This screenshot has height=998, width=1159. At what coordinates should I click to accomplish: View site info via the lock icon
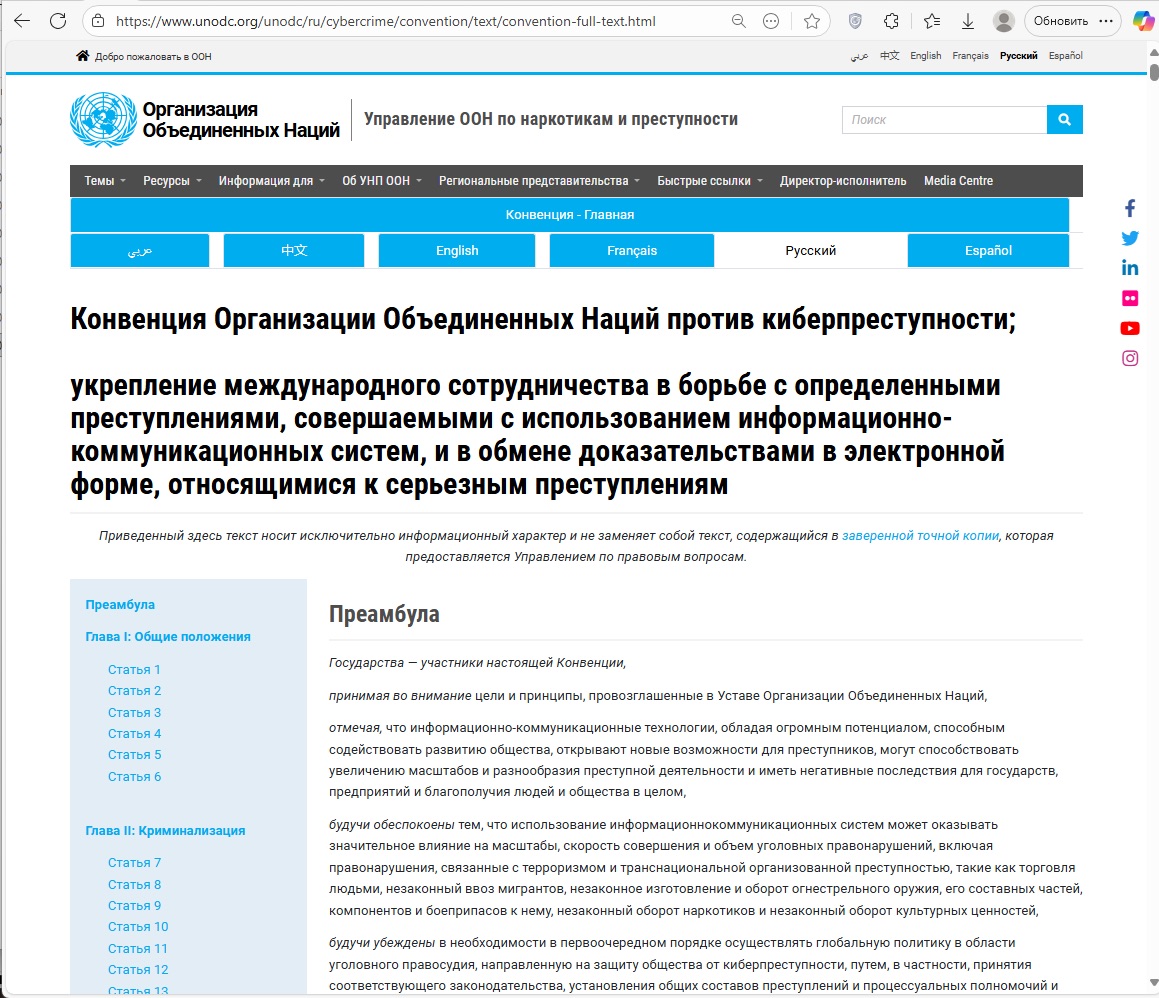[98, 21]
